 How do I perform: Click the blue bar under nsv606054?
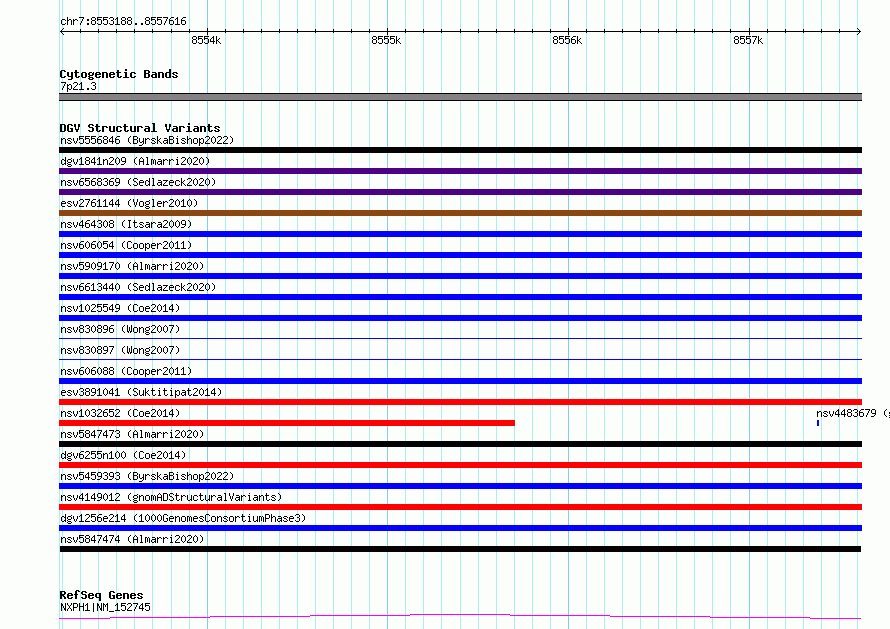(460, 255)
